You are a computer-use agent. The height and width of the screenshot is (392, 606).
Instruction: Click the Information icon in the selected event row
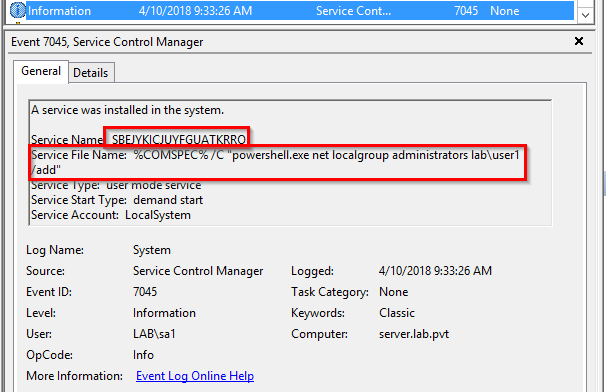point(17,10)
